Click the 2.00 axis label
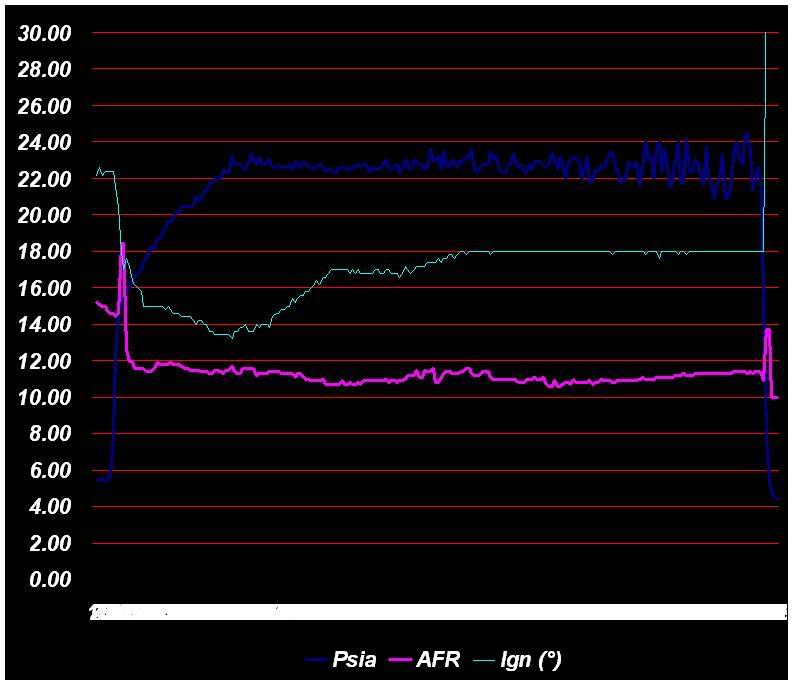This screenshot has width=793, height=684. [x=50, y=544]
